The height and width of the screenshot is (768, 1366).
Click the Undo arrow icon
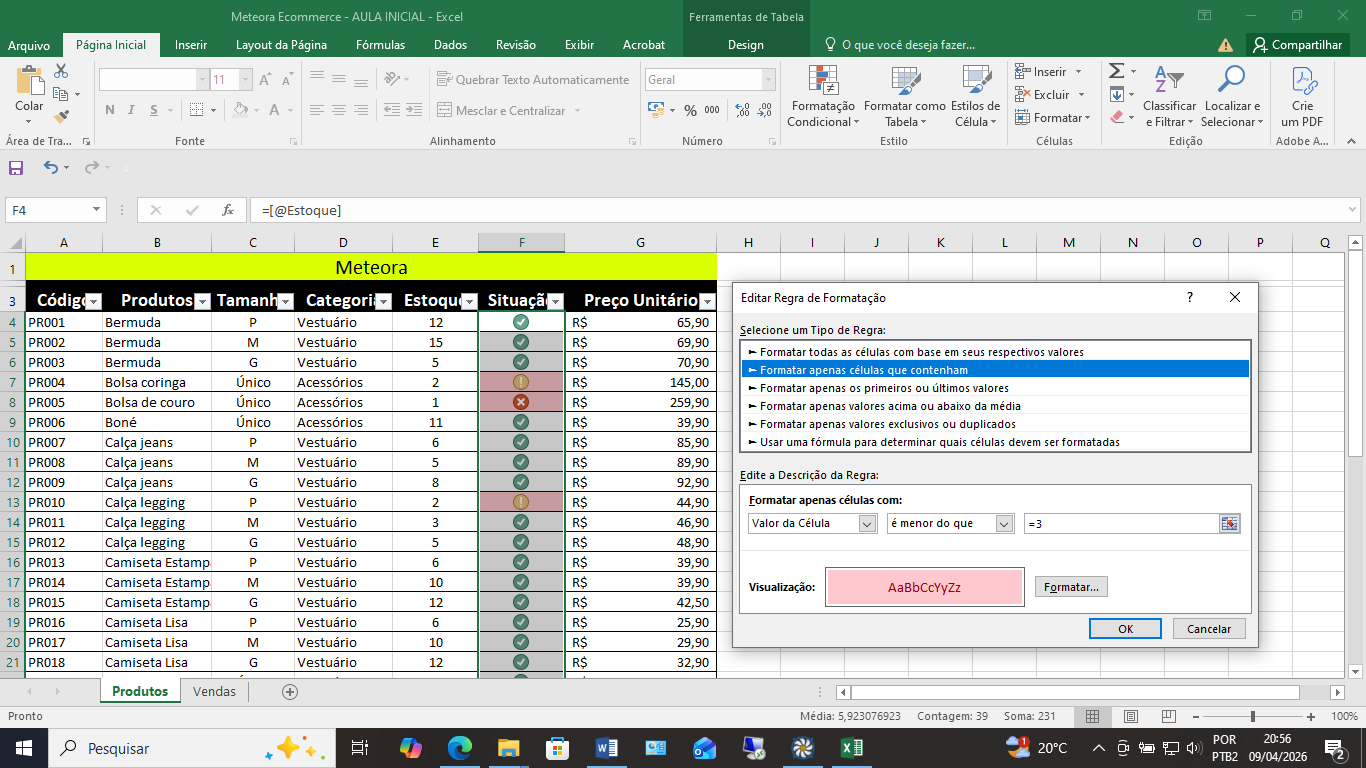point(51,168)
